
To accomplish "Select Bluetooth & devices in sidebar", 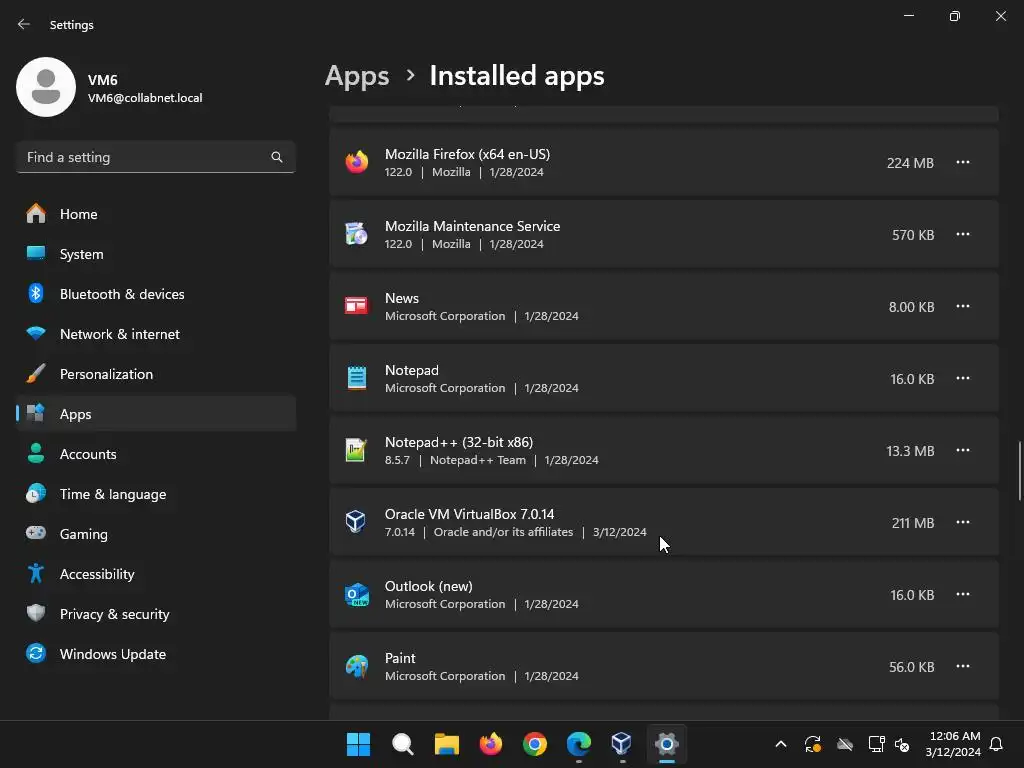I will (122, 294).
